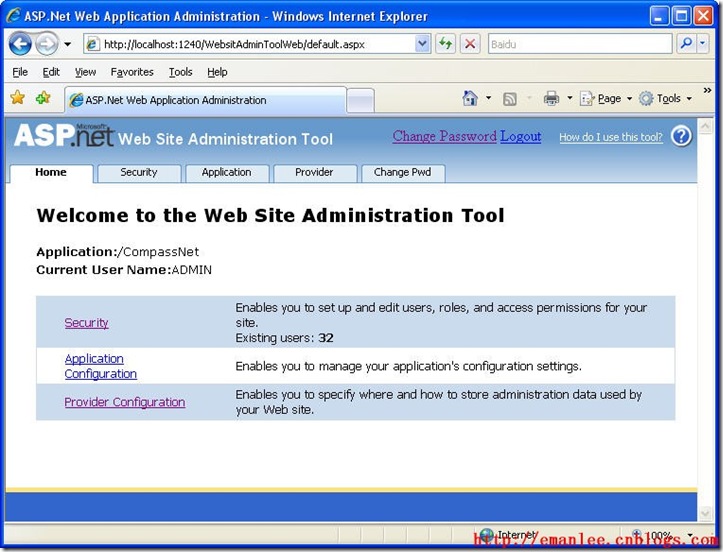
Task: Open search provider options dropdown
Action: tap(703, 44)
